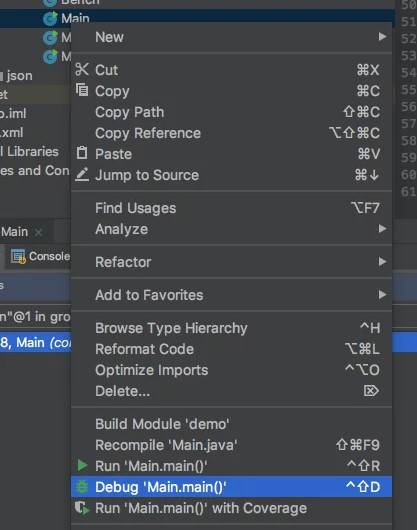The image size is (417, 530).
Task: Choose Delete... from the menu
Action: pos(231,391)
